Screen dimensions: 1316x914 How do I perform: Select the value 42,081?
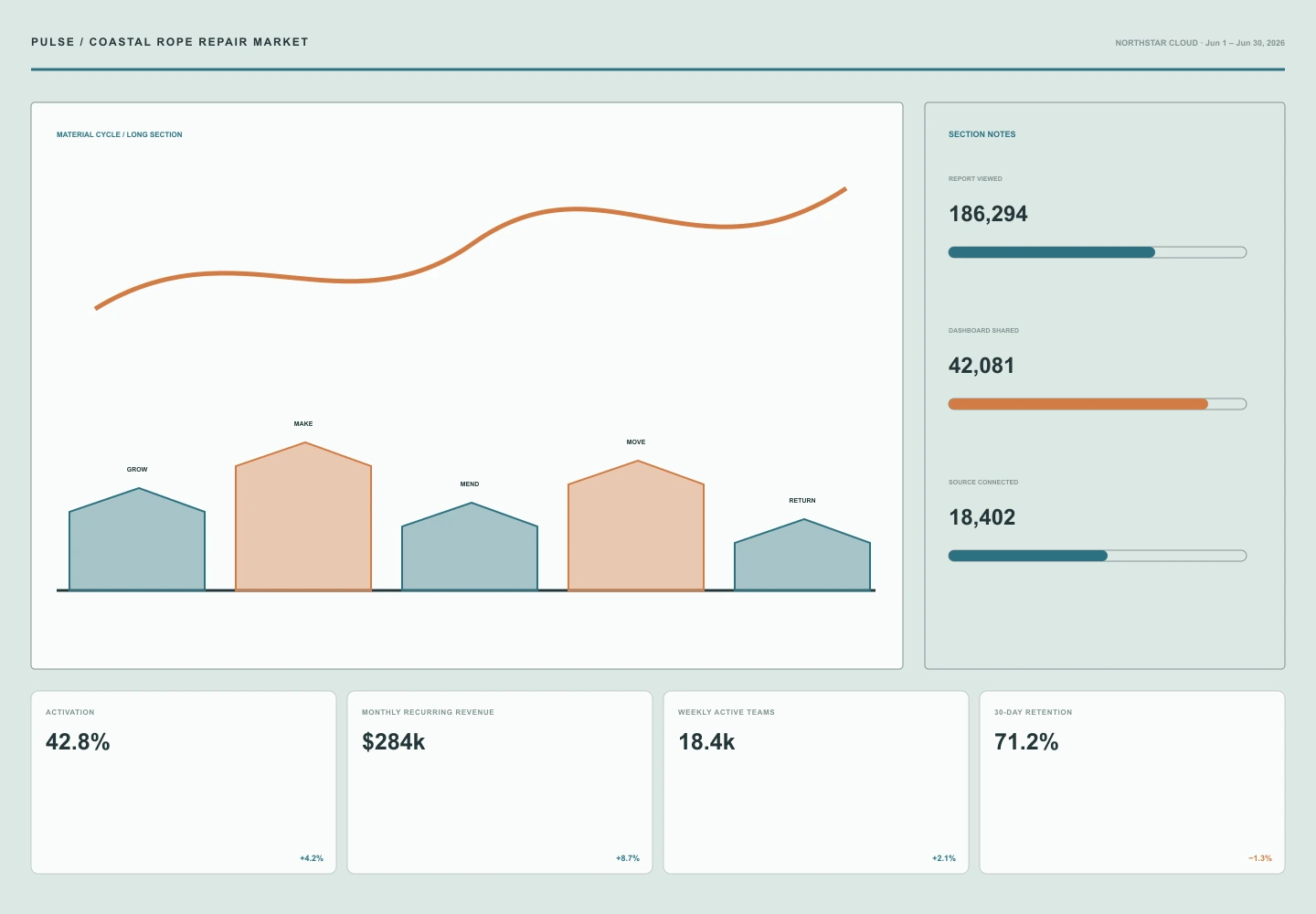tap(982, 366)
